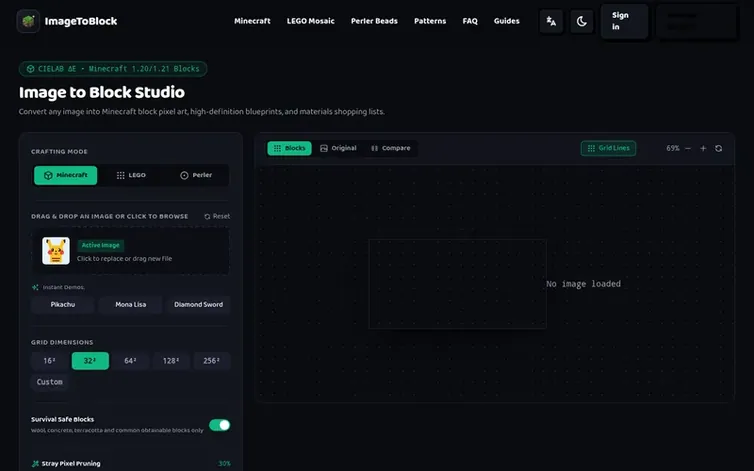Click the ImageToBlock cube logo icon

[28, 21]
